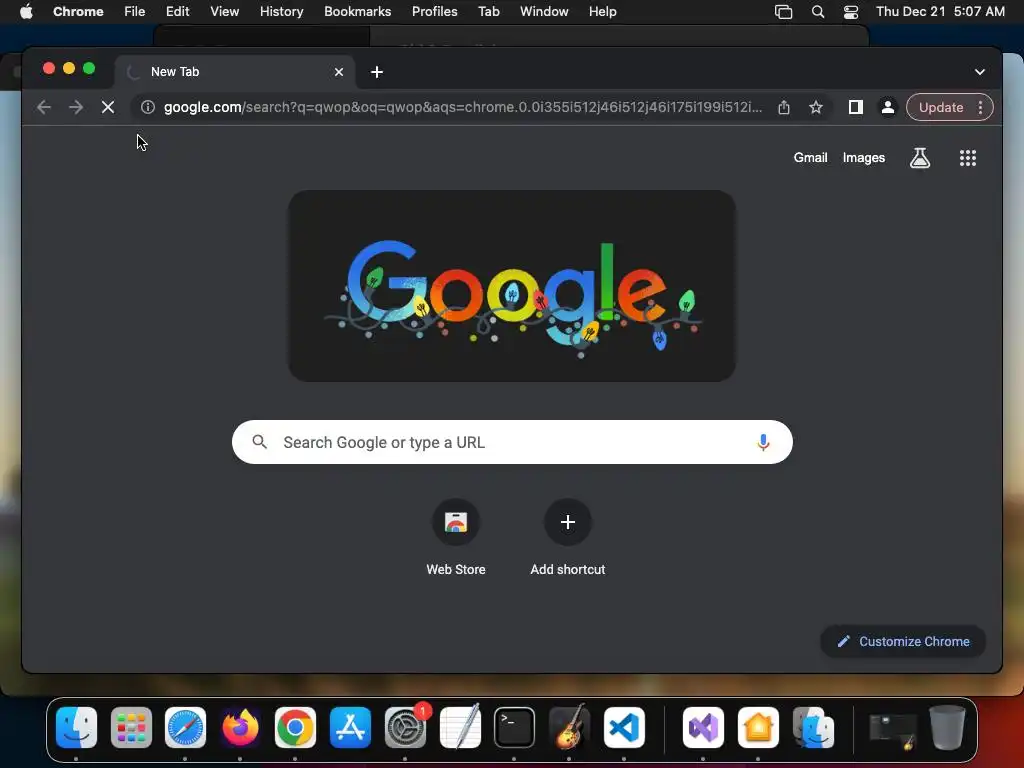Screen dimensions: 1024x768
Task: Bookmark this tab with star icon
Action: (816, 107)
